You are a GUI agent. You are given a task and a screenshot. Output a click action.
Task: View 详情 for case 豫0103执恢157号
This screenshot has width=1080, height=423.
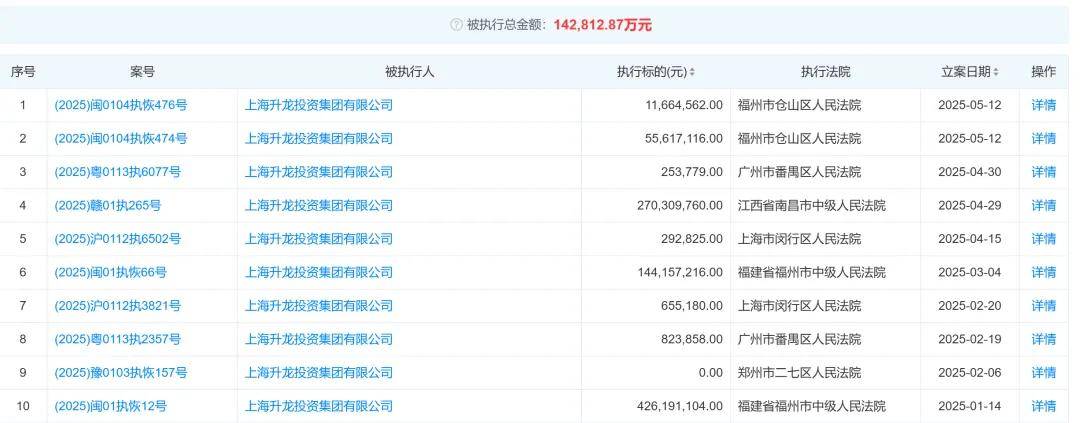pyautogui.click(x=1043, y=373)
